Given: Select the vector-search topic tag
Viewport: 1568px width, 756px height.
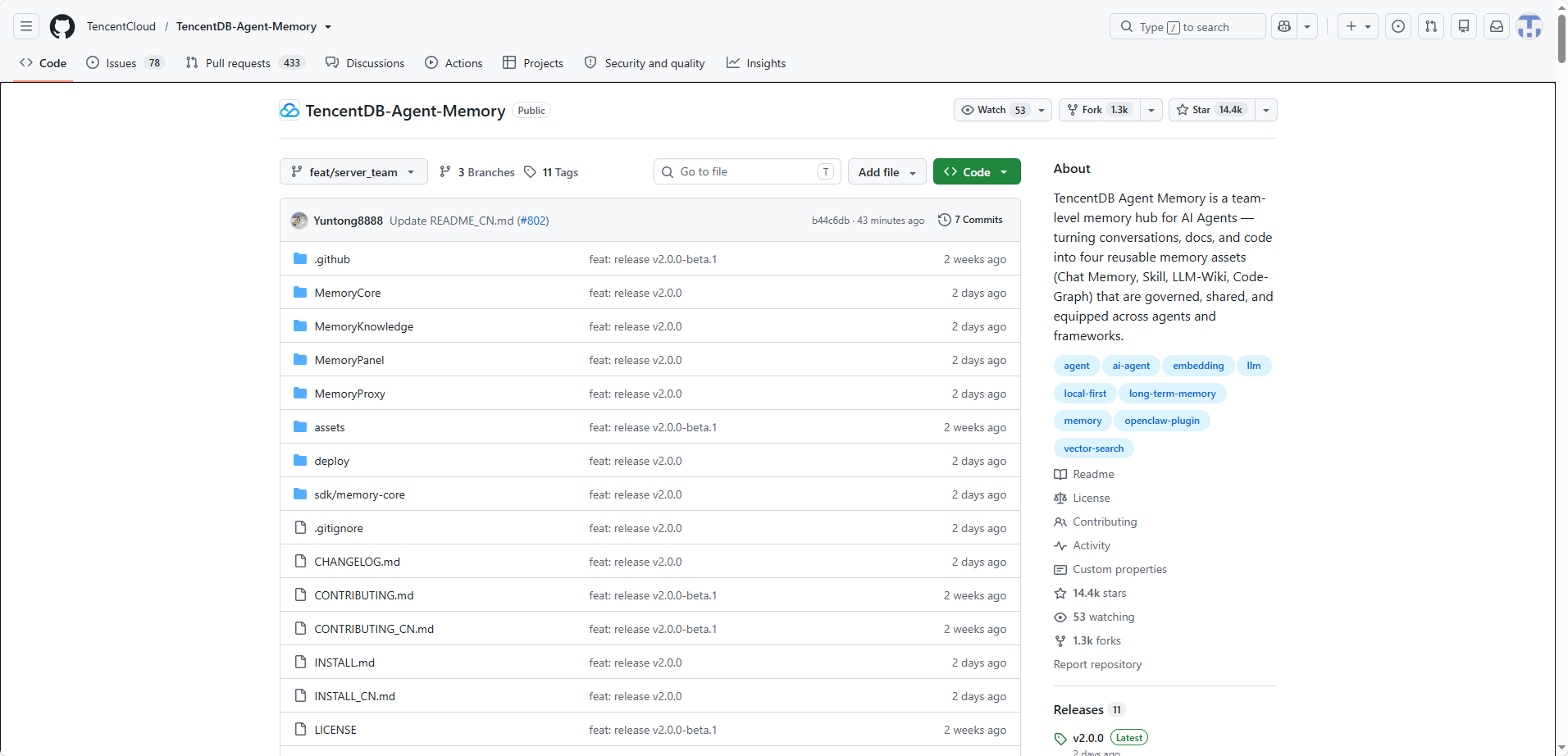Looking at the screenshot, I should click(x=1094, y=449).
